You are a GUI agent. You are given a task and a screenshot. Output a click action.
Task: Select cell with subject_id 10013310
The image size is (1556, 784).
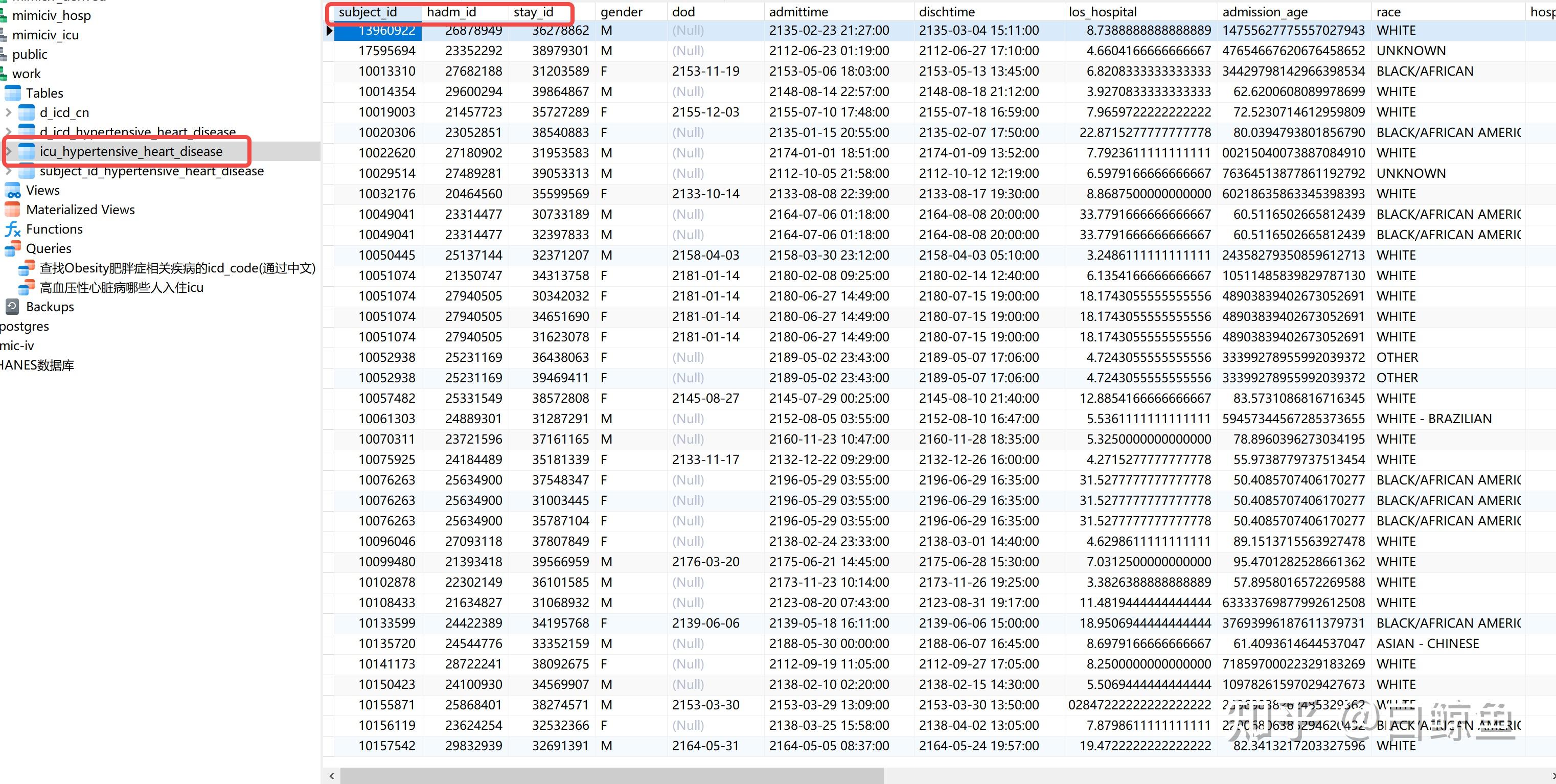click(x=386, y=71)
